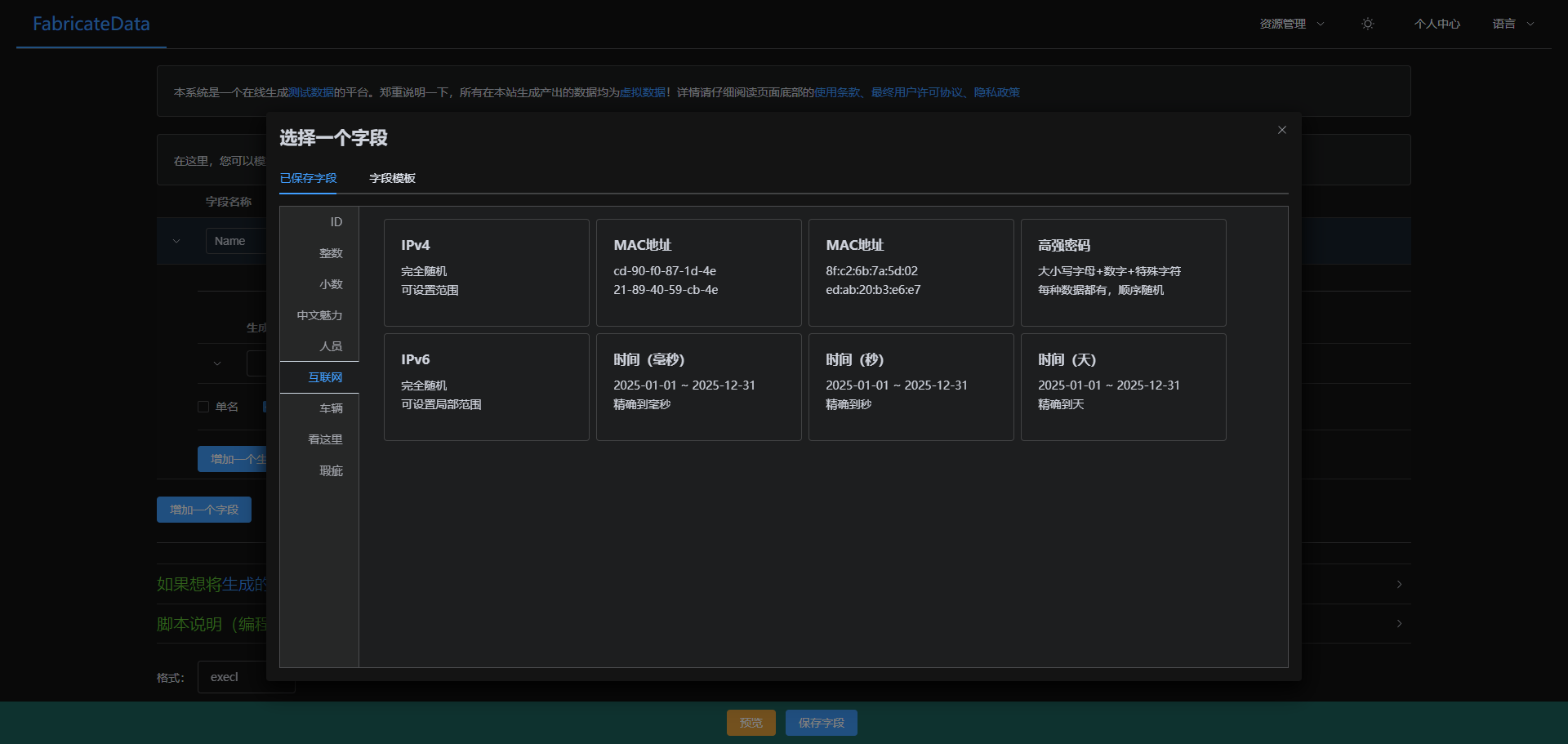Choose the 时间 (毫秒) field card
1568x744 pixels.
coord(699,387)
